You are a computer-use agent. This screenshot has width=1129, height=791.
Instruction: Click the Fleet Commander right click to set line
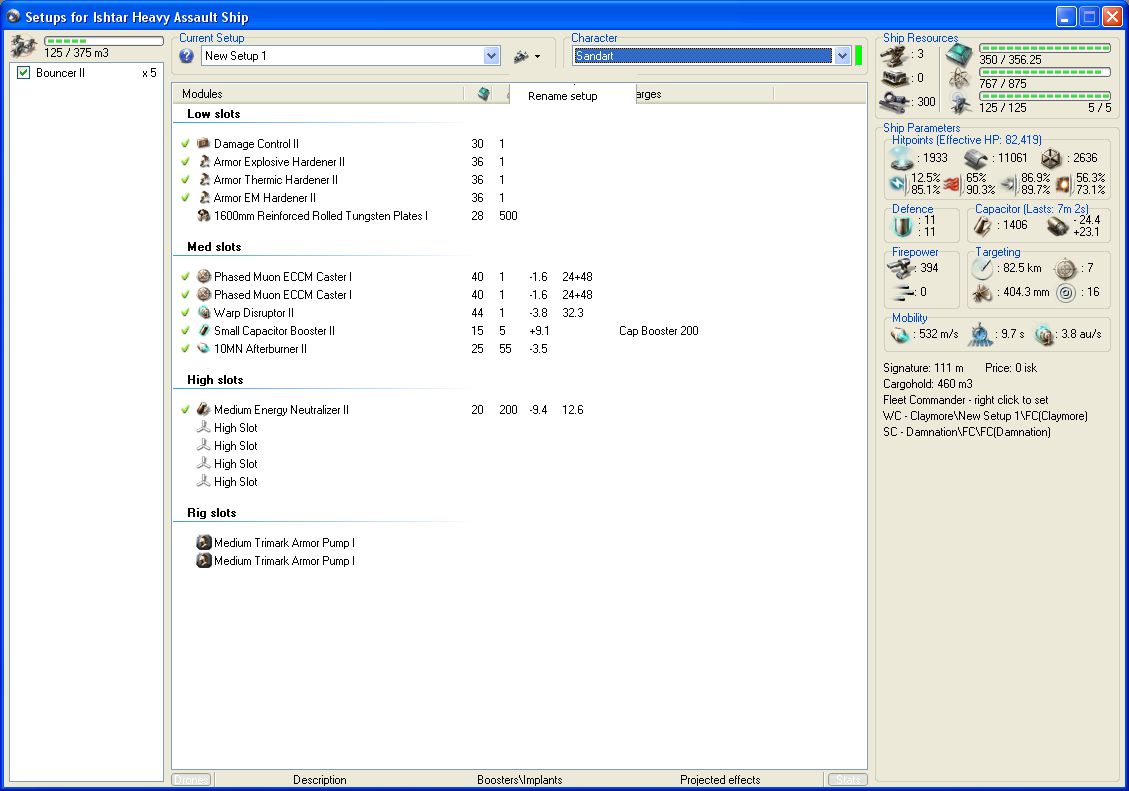point(965,400)
